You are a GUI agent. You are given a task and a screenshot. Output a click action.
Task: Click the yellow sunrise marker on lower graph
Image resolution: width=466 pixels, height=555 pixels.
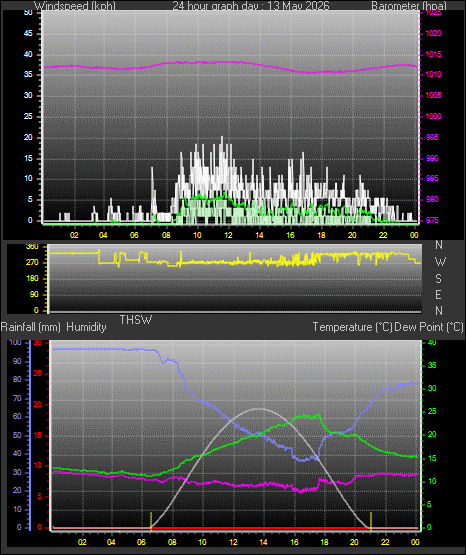click(151, 522)
